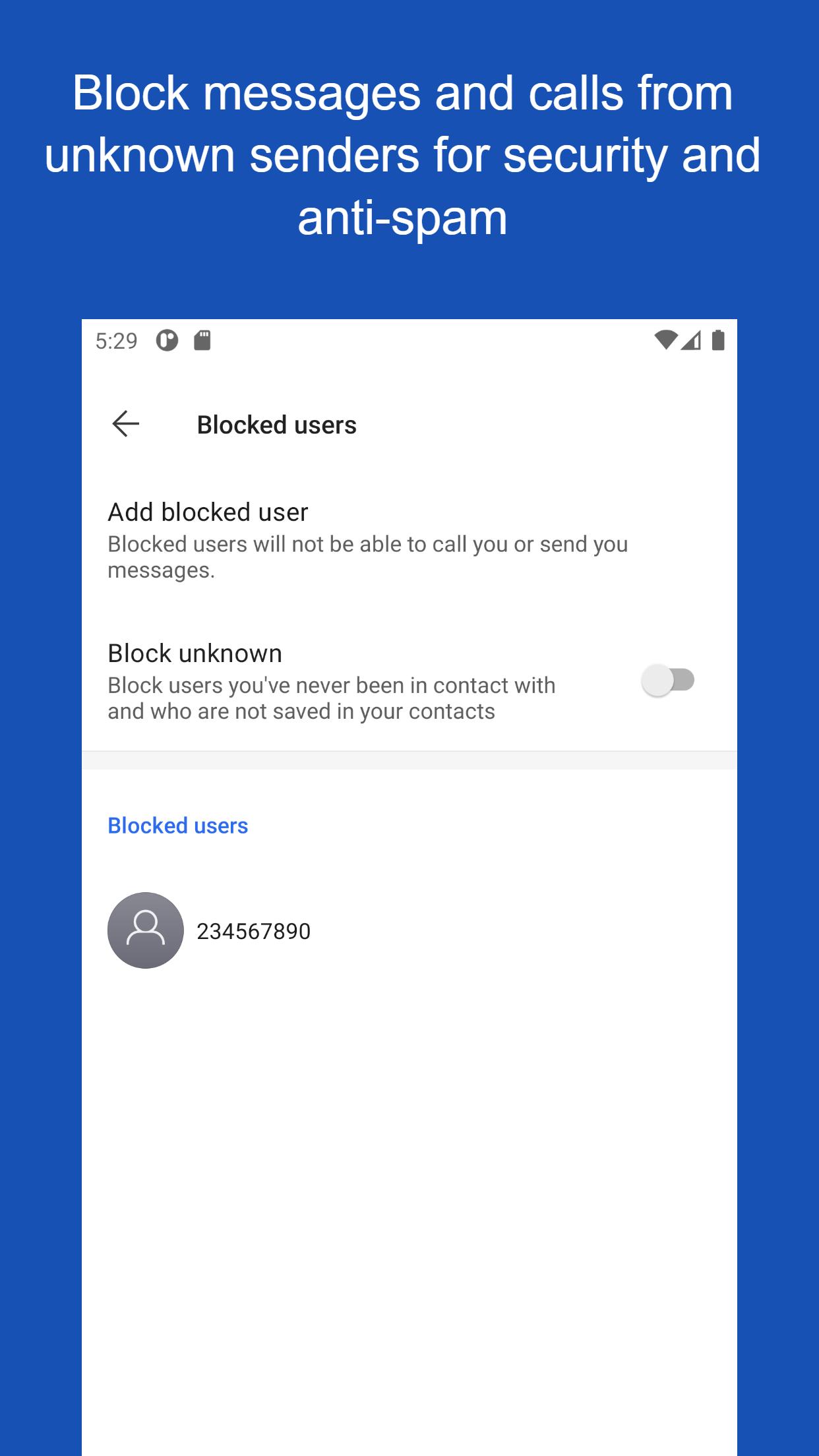The width and height of the screenshot is (819, 1456).
Task: Click the Blocked users page title
Action: pyautogui.click(x=277, y=425)
